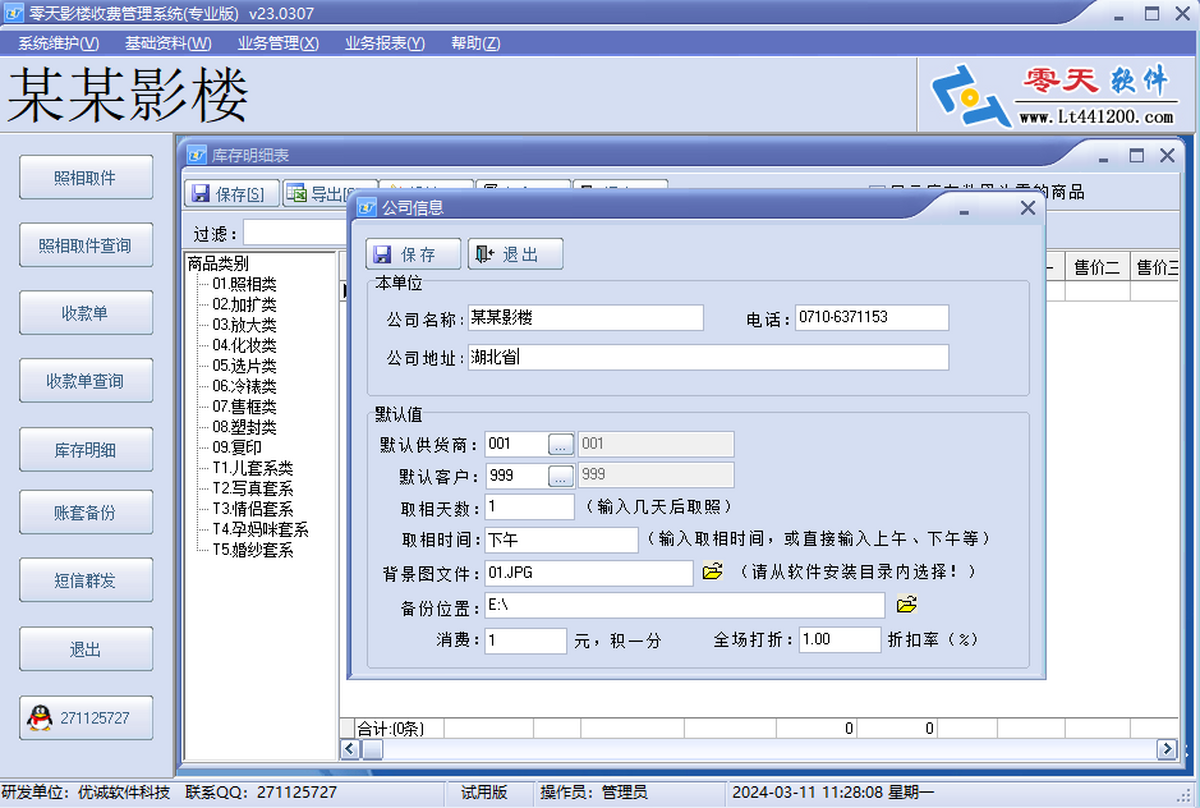Screen dimensions: 1200x808
Task: Select 06.冷裱类 in category tree
Action: [244, 386]
